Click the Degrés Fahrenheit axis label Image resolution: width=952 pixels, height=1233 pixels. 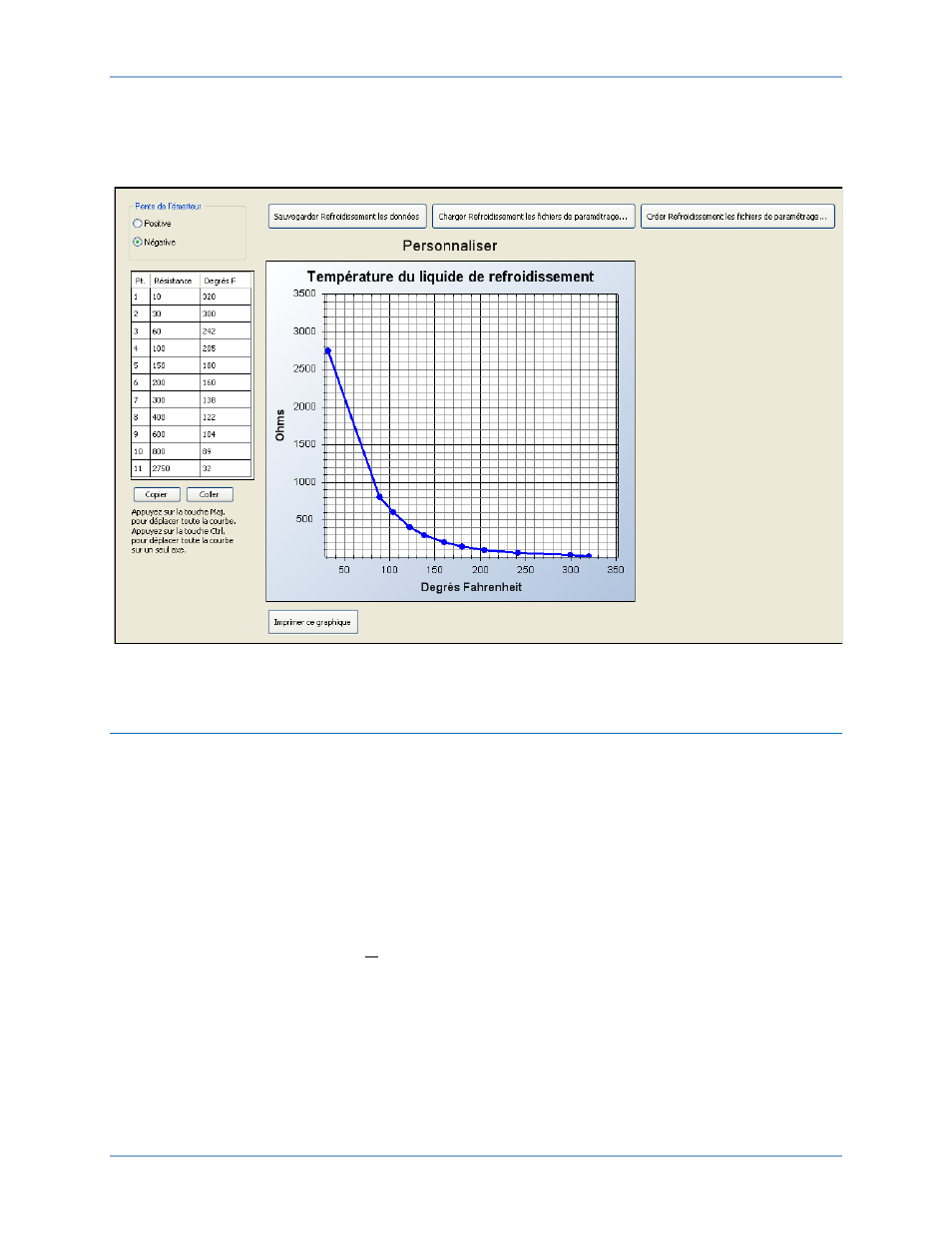(x=471, y=587)
